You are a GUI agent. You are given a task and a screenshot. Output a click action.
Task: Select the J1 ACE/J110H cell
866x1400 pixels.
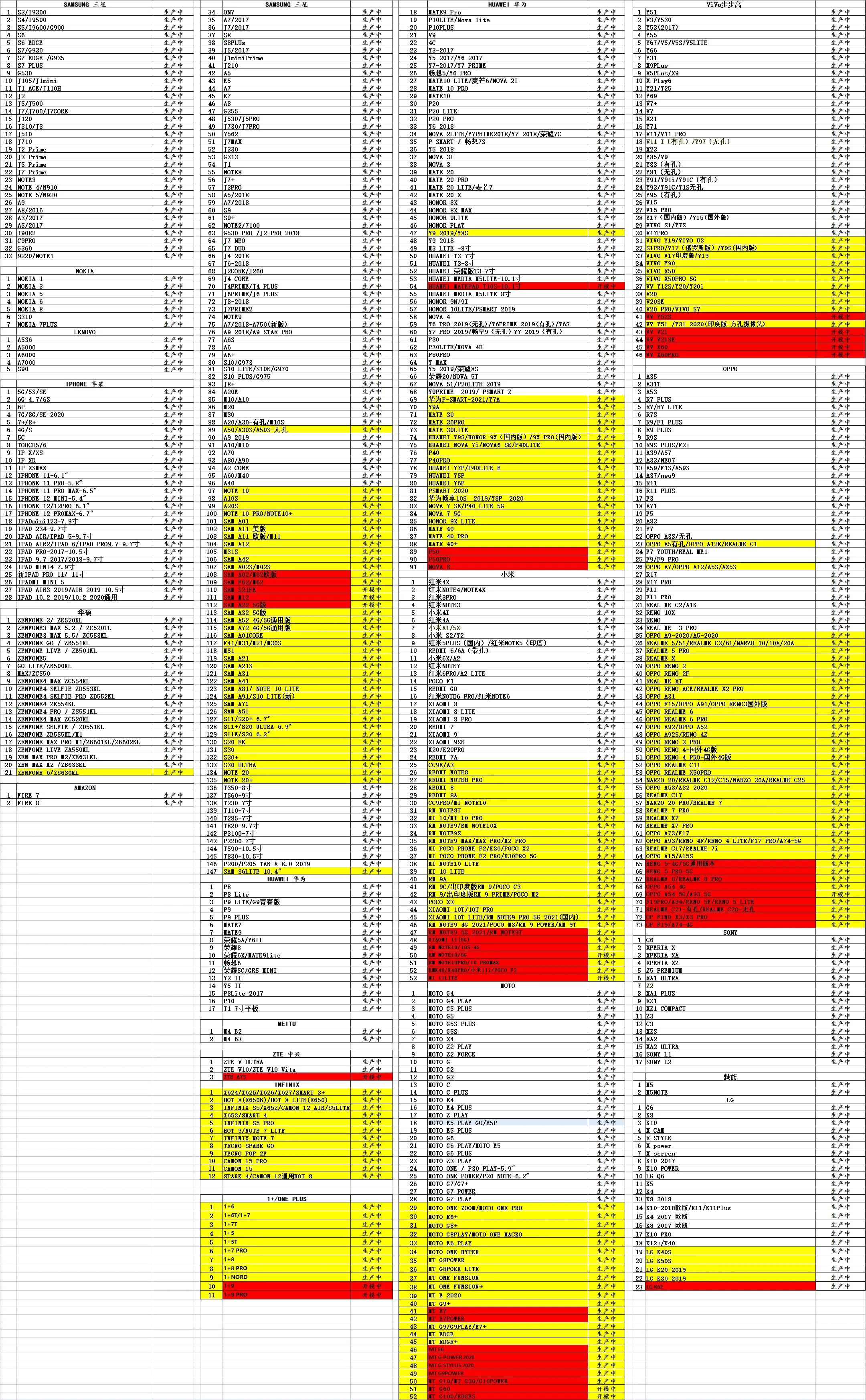[85, 88]
